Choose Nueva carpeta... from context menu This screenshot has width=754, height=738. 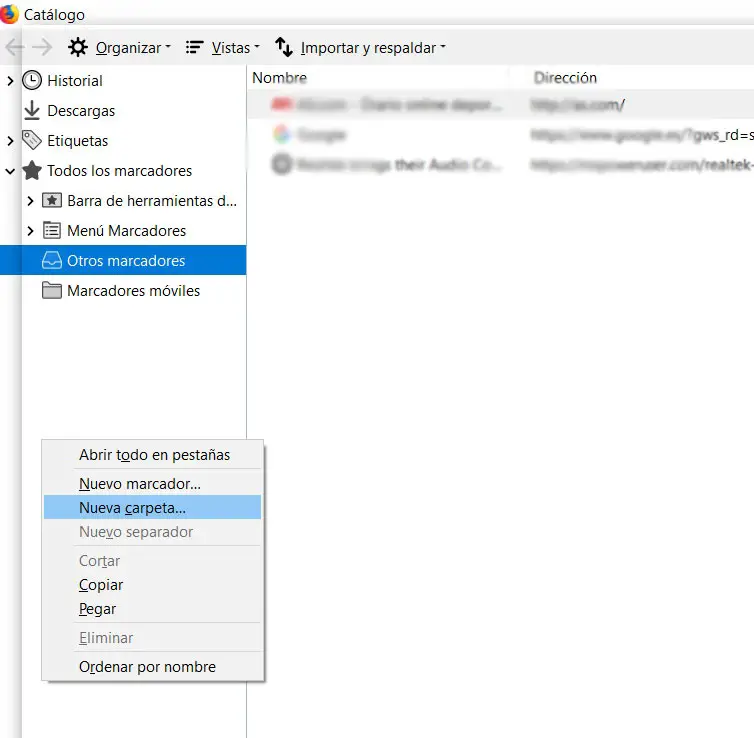coord(152,507)
